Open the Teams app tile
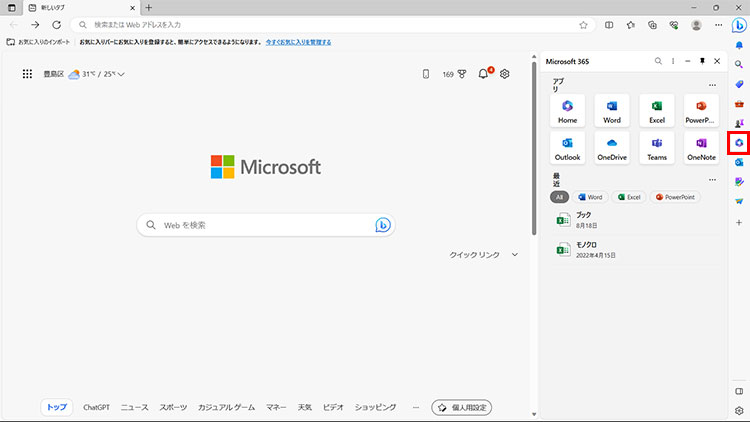The width and height of the screenshot is (750, 422). (656, 147)
